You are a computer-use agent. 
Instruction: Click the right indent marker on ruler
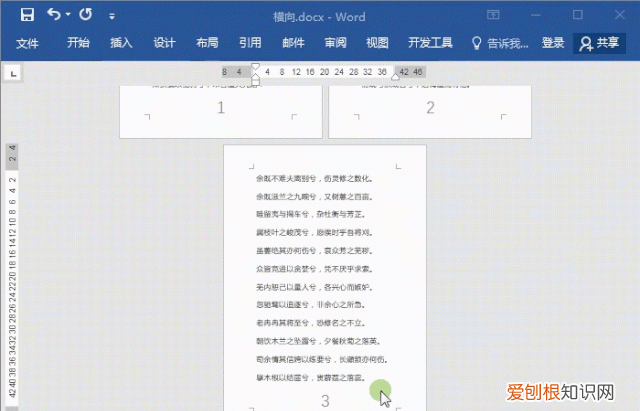tap(395, 76)
